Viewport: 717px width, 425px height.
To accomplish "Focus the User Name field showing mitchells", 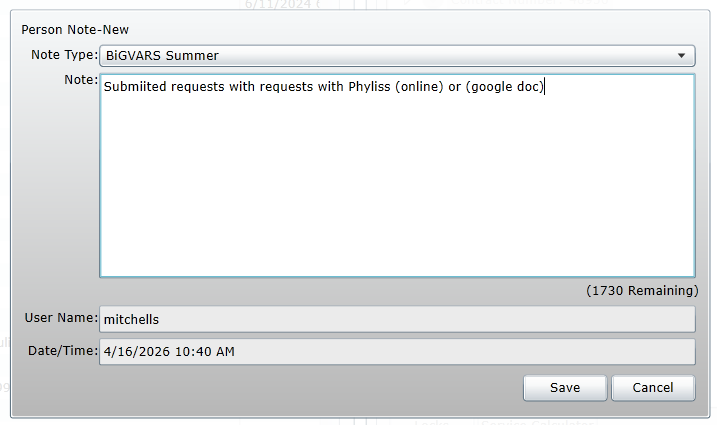I will [397, 319].
